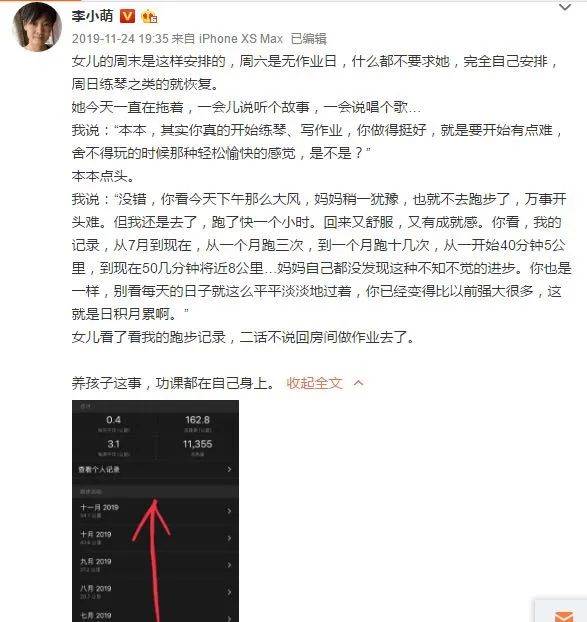This screenshot has width=587, height=622.
Task: Open 李小萌's profile avatar photo
Action: (x=37, y=27)
